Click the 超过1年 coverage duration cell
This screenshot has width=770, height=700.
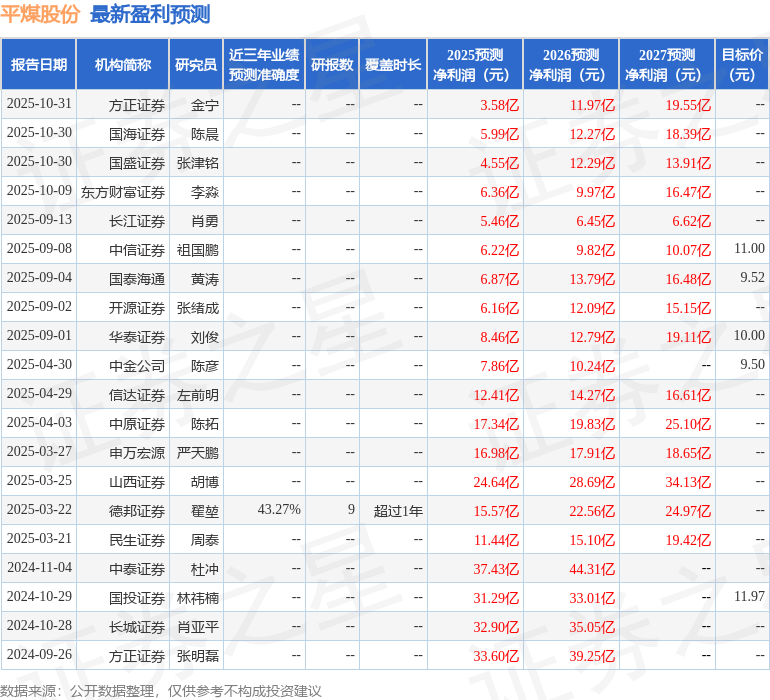click(398, 511)
